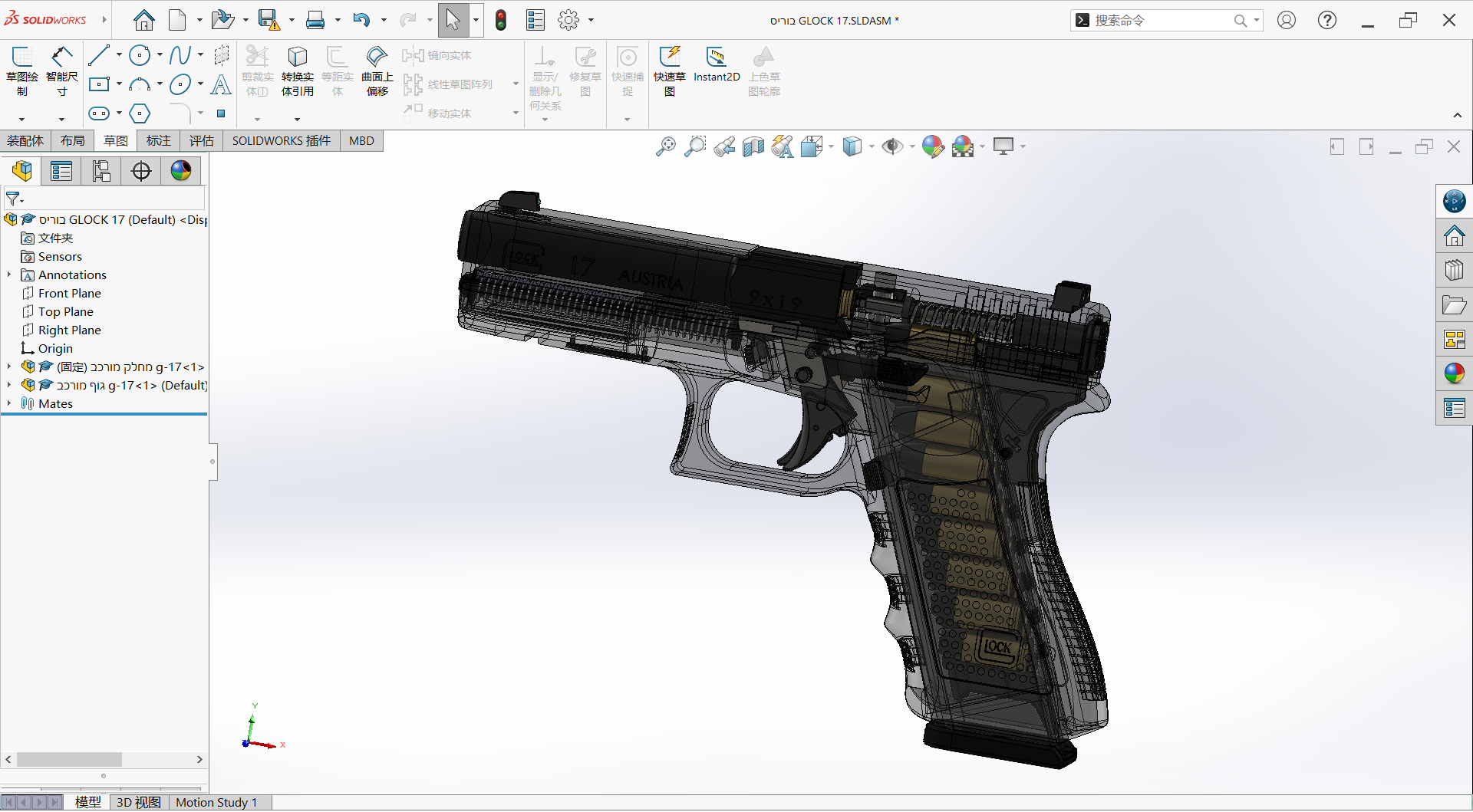Open the Circle tool dropdown arrow

point(160,55)
